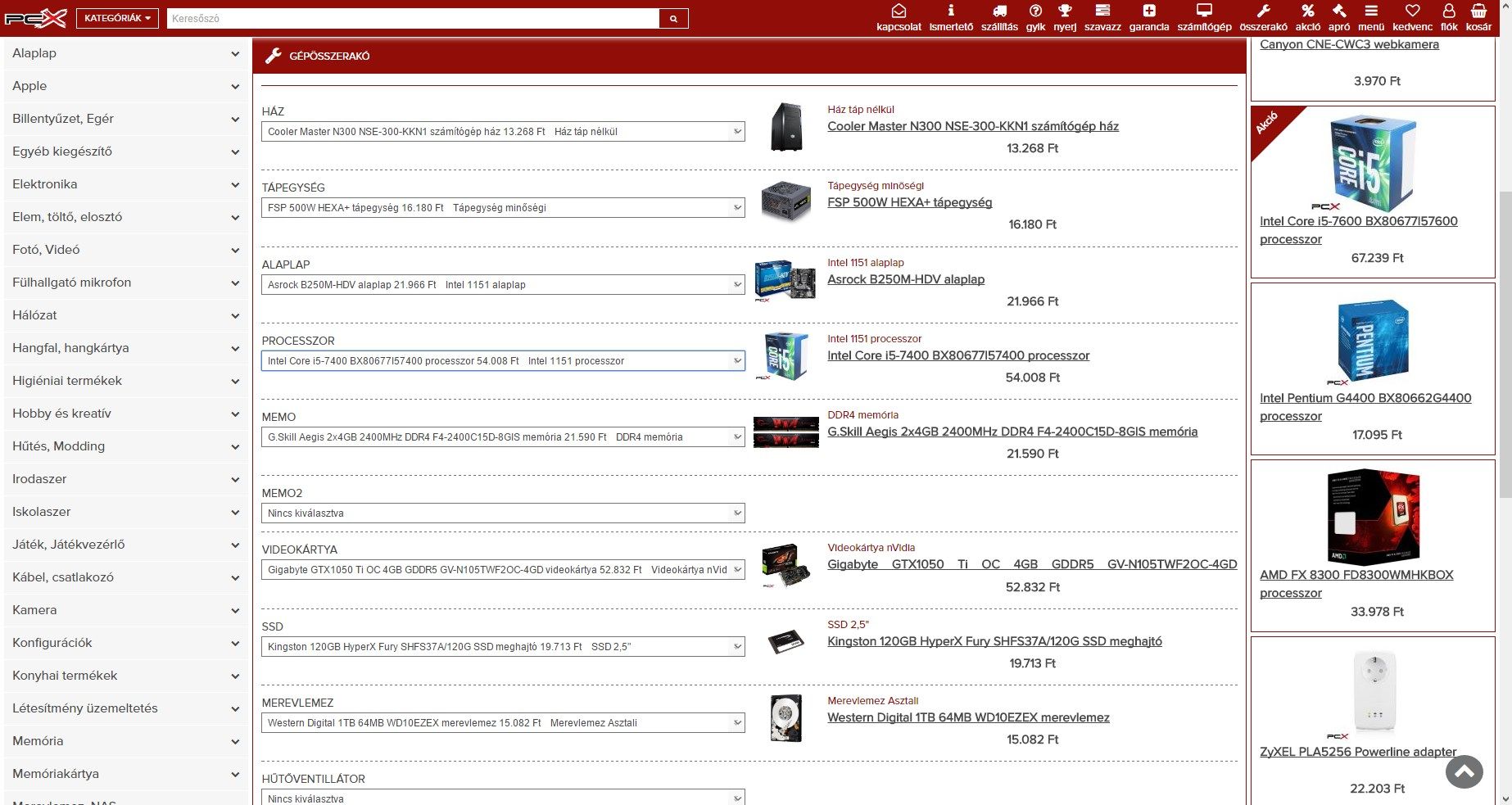Open the ALAPLAP motherboard dropdown
Viewport: 1512px width, 805px height.
pyautogui.click(x=503, y=285)
